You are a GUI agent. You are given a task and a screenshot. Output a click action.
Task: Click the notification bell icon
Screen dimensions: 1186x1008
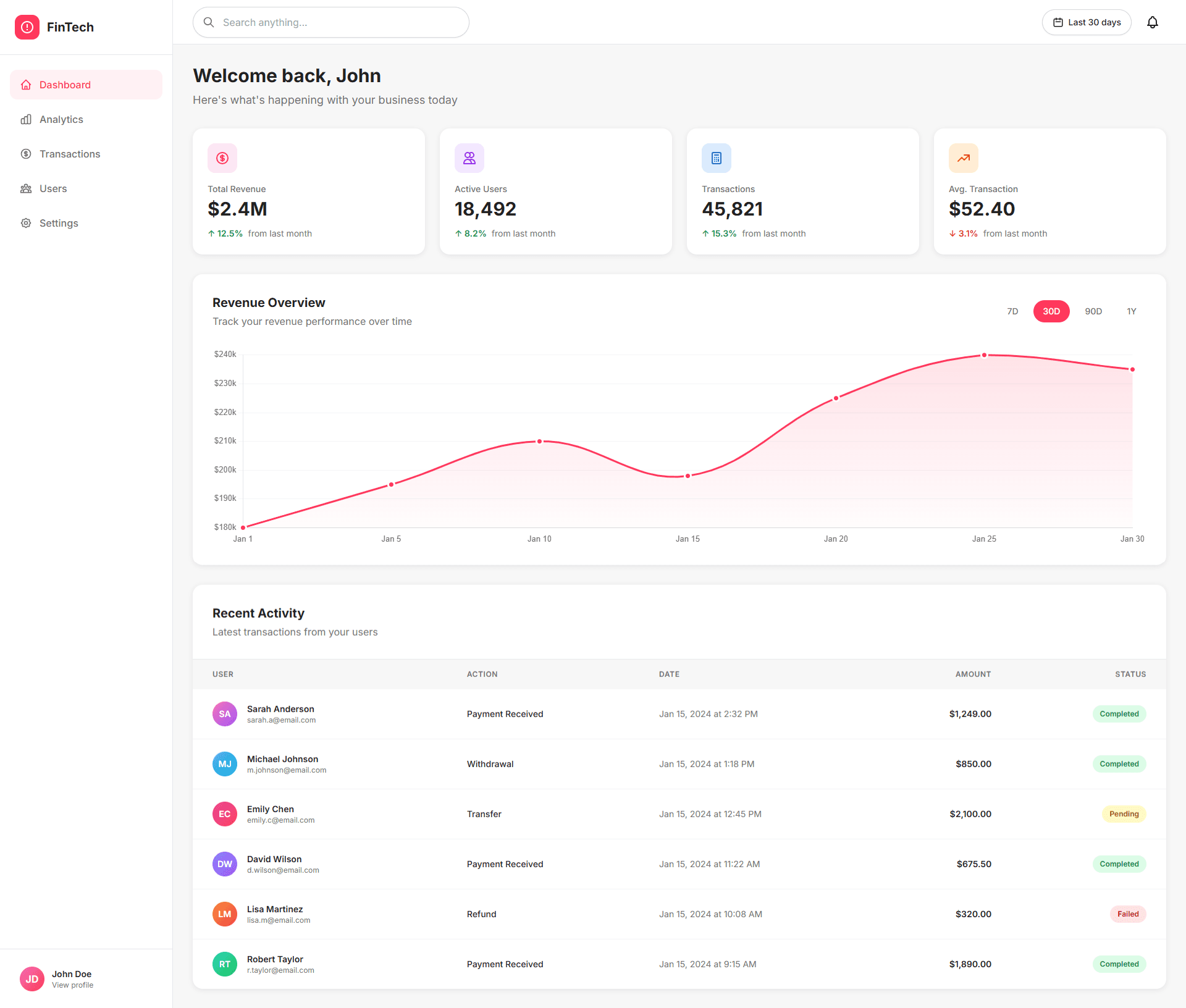click(x=1152, y=22)
